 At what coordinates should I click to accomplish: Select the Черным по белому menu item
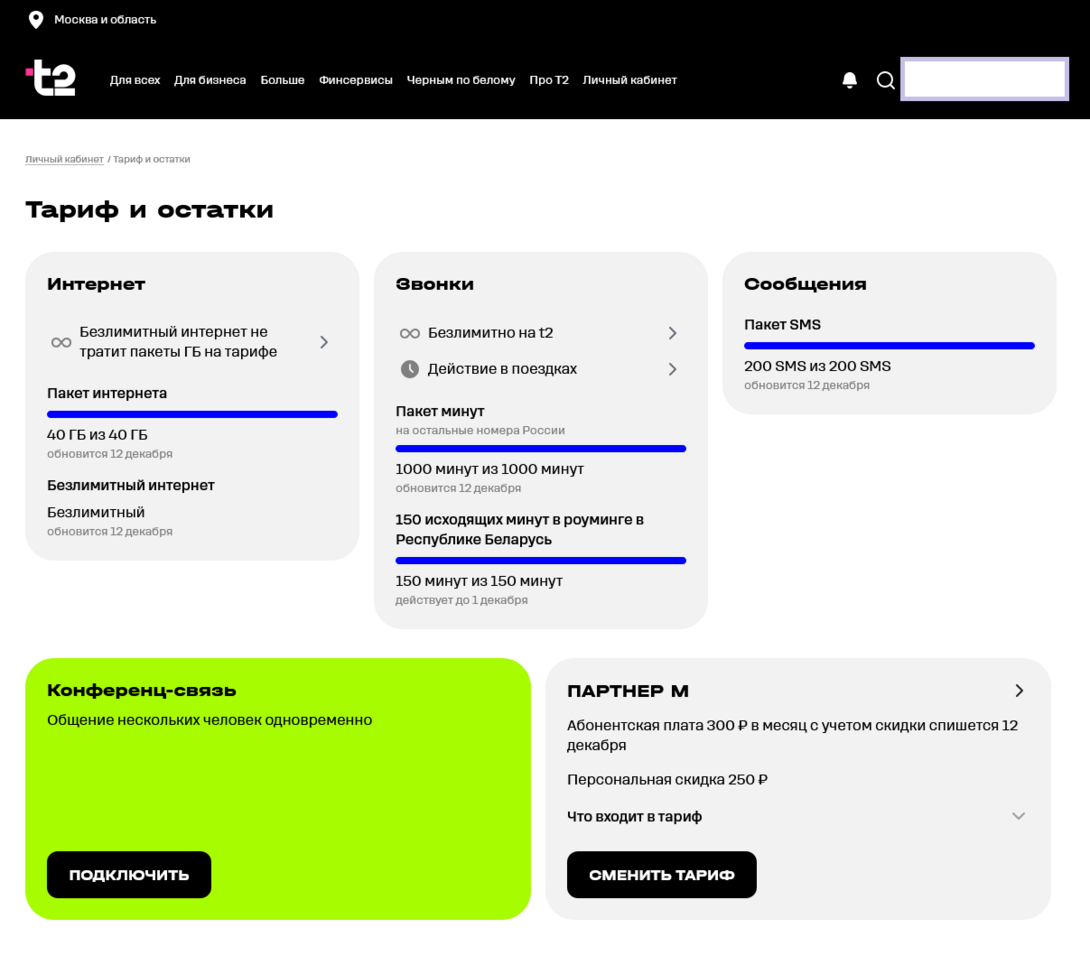pos(460,80)
